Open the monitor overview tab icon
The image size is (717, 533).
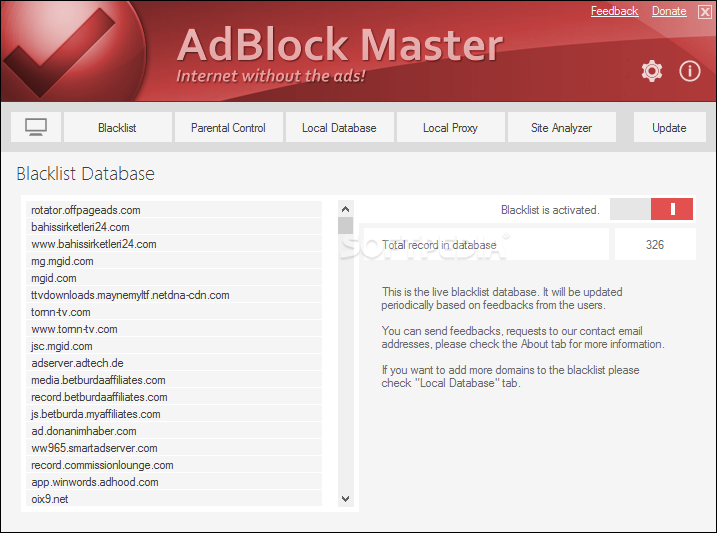pyautogui.click(x=36, y=127)
